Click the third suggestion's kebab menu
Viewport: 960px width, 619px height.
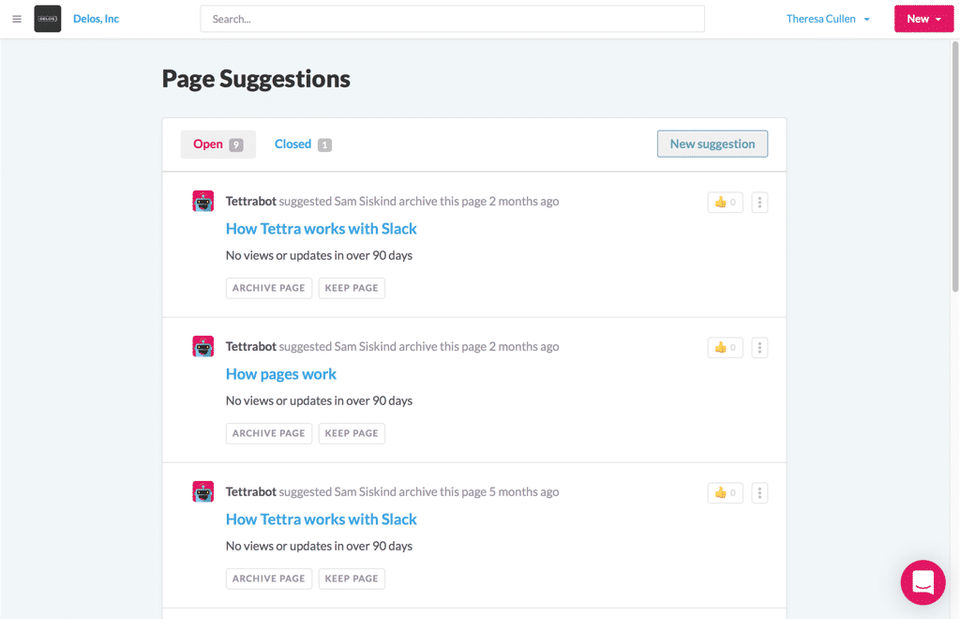760,493
